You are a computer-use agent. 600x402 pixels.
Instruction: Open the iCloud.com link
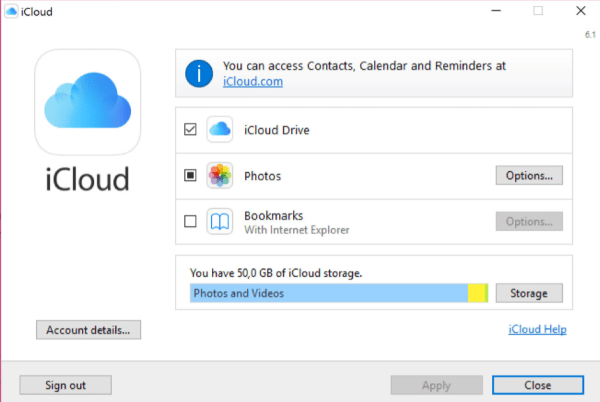pos(253,82)
